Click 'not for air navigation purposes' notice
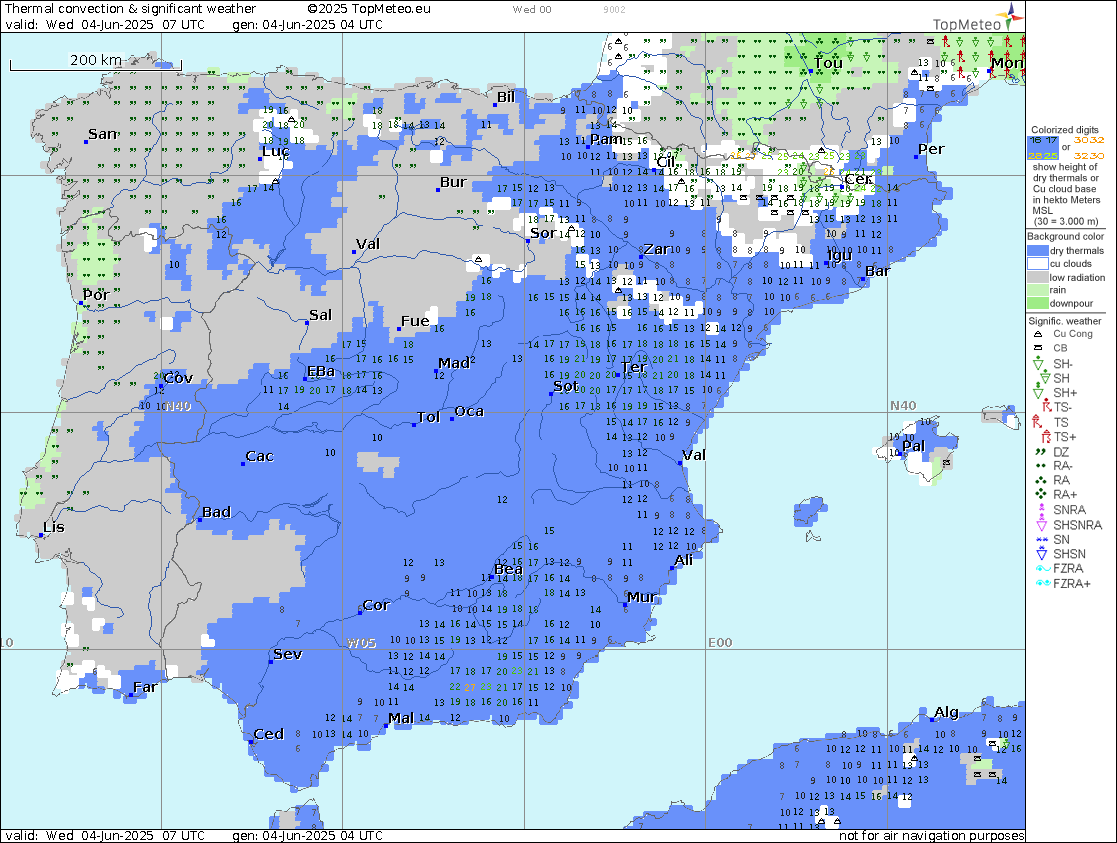1117x843 pixels. point(931,836)
